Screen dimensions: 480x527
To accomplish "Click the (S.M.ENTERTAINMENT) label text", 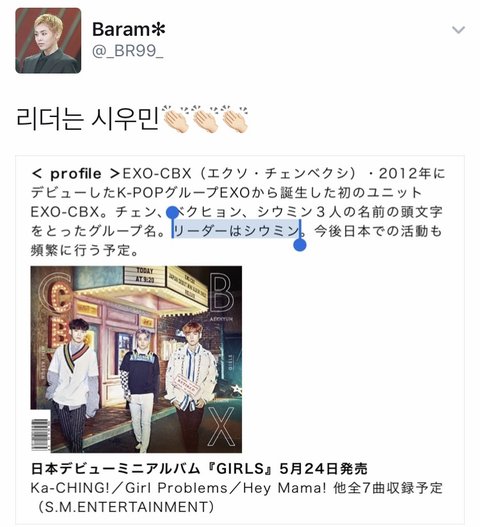I will [124, 507].
